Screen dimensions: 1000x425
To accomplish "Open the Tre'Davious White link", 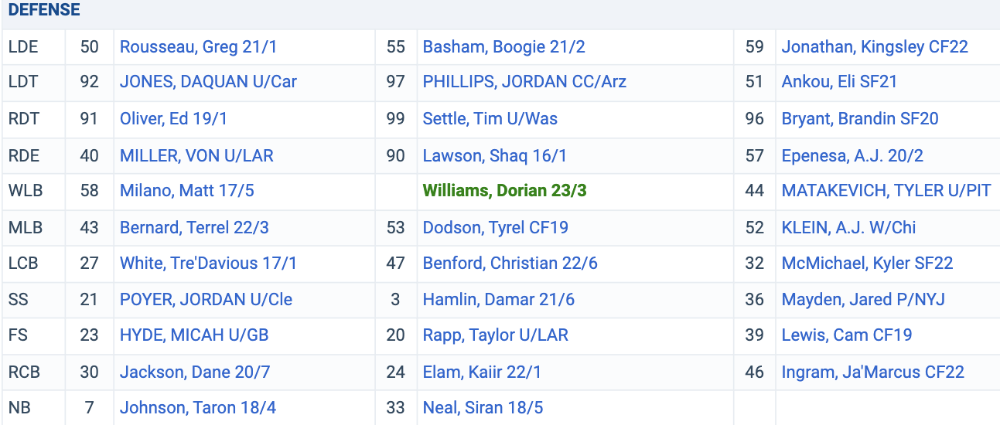I will point(208,263).
